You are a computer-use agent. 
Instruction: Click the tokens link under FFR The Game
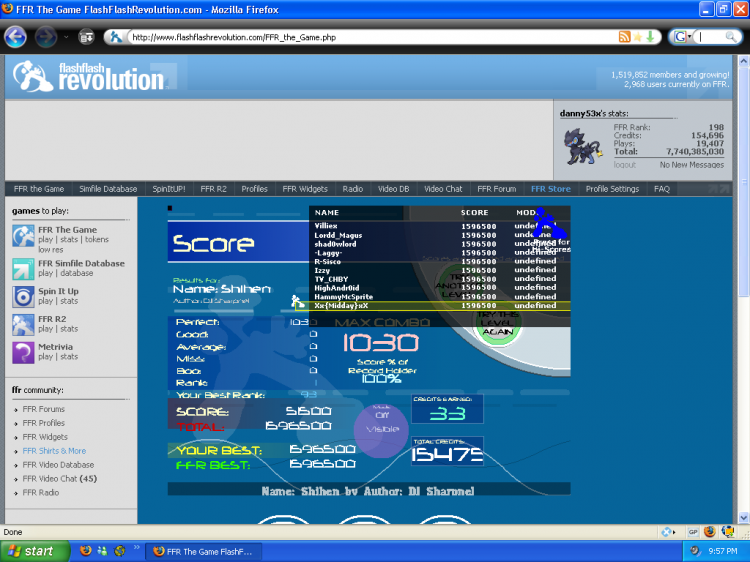(97, 240)
